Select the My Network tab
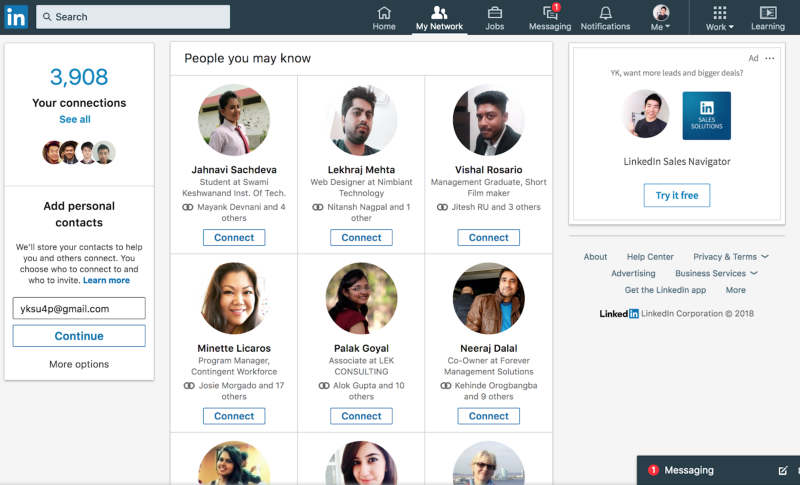Screen dimensions: 800x485 [x=439, y=18]
